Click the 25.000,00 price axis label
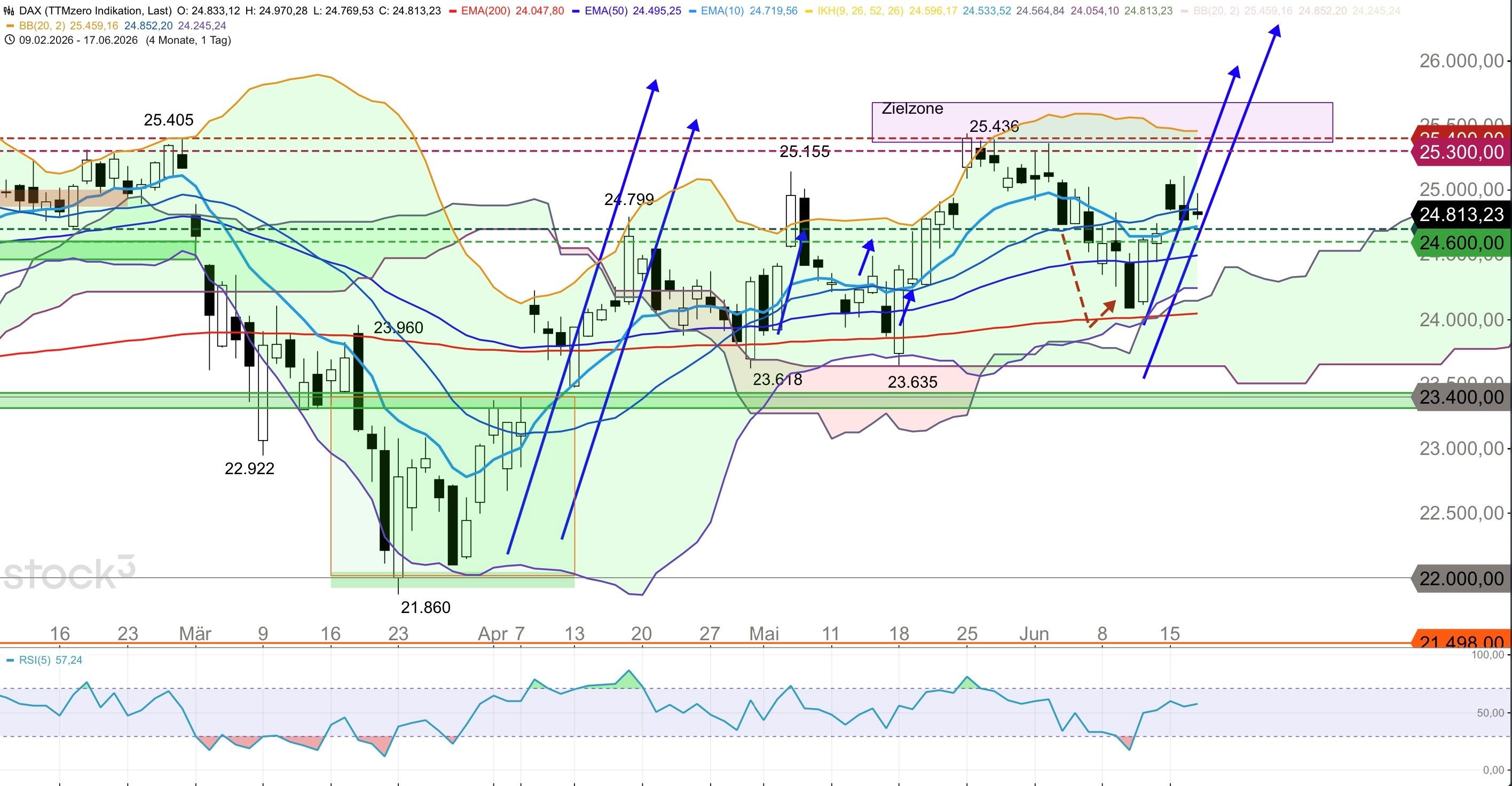The width and height of the screenshot is (1512, 786). [x=1461, y=190]
